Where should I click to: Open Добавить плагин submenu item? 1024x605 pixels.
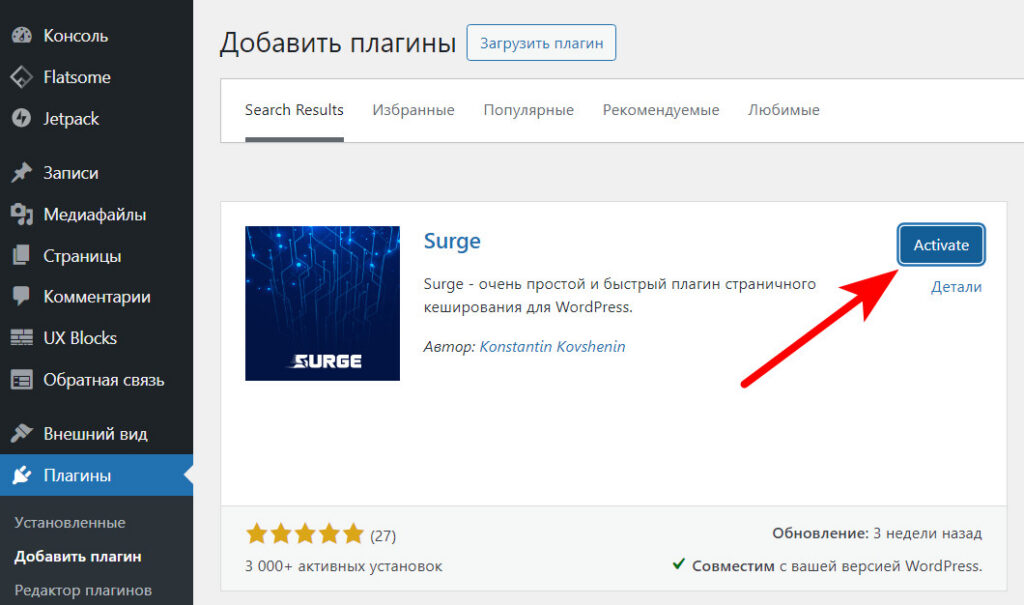78,557
